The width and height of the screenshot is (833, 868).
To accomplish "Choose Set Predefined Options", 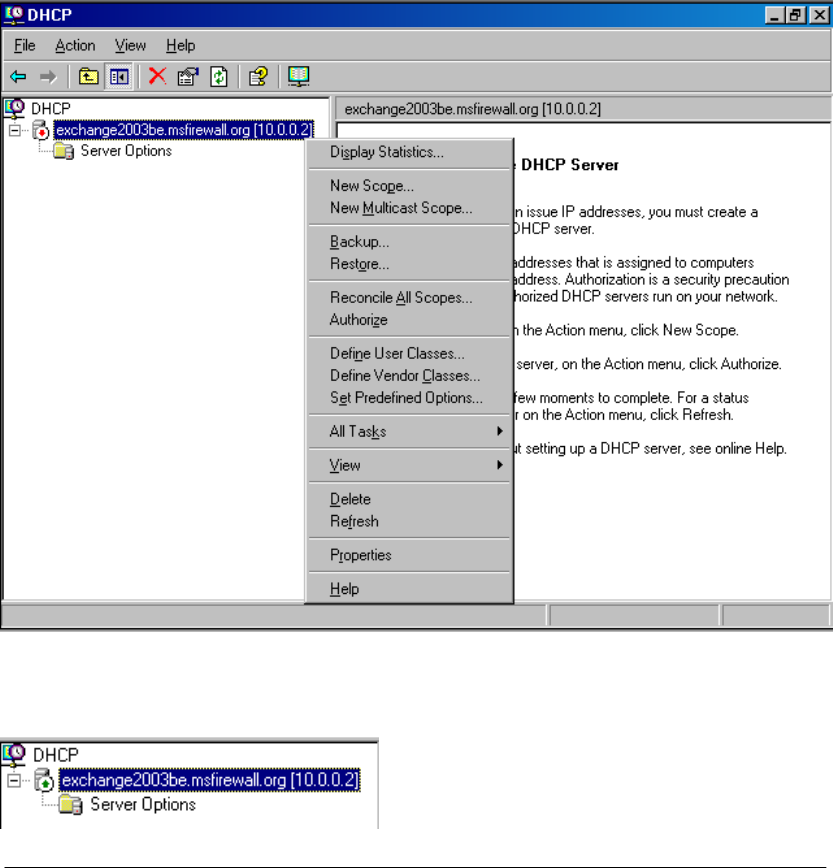I will [x=409, y=397].
